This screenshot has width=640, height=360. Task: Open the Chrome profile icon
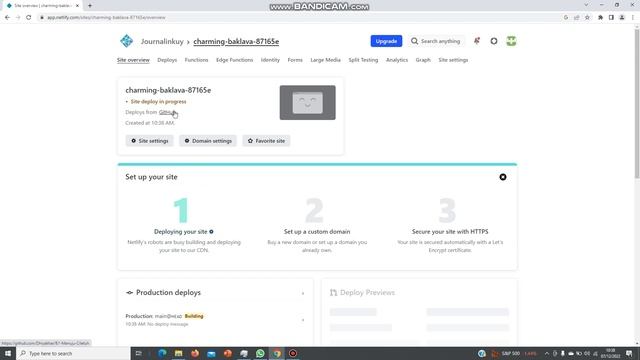pyautogui.click(x=622, y=18)
